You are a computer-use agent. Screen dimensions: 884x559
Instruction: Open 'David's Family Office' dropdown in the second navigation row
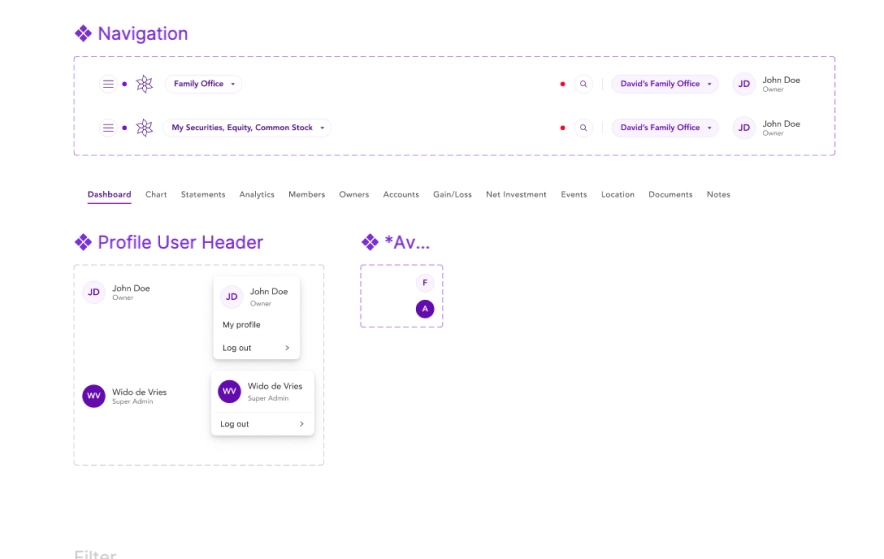665,128
